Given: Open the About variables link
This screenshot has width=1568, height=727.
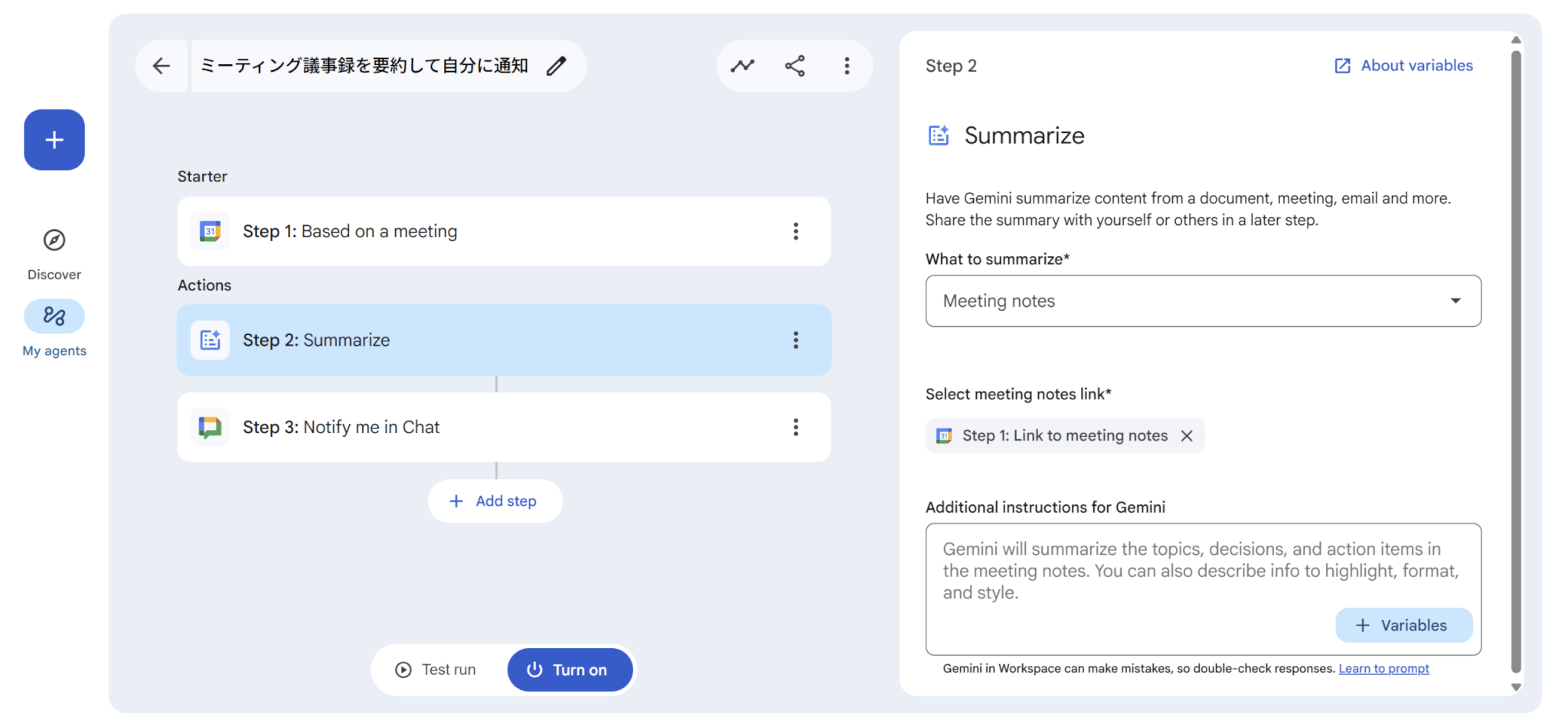Looking at the screenshot, I should tap(1403, 66).
